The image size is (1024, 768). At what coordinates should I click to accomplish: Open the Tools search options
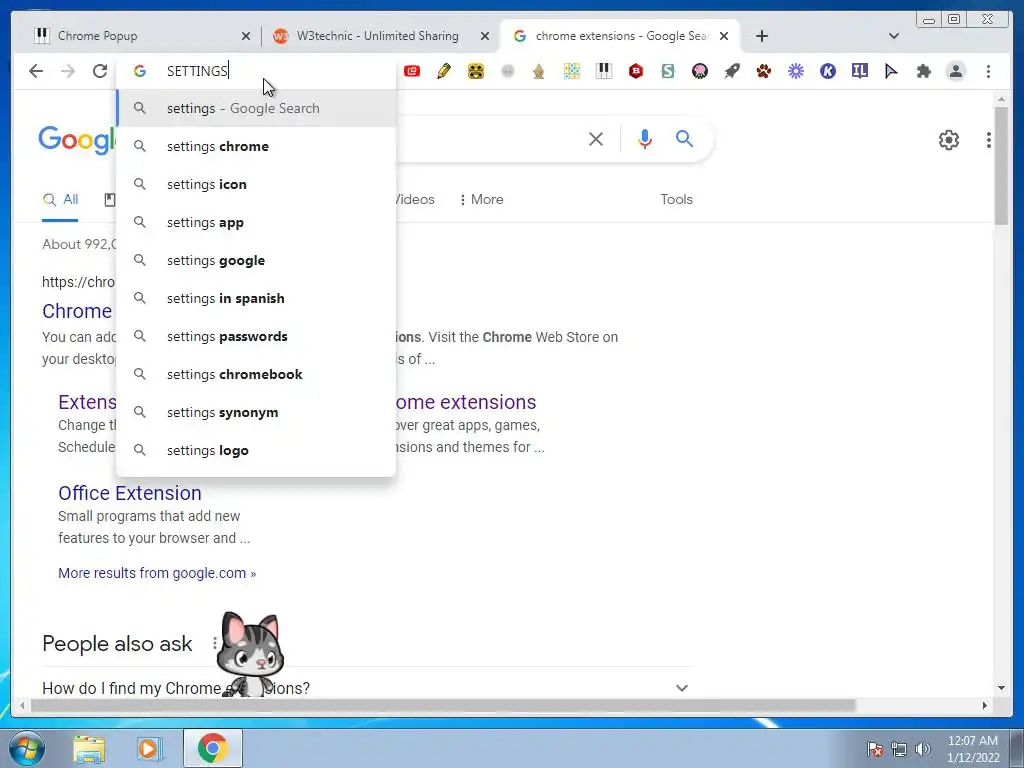pos(676,199)
